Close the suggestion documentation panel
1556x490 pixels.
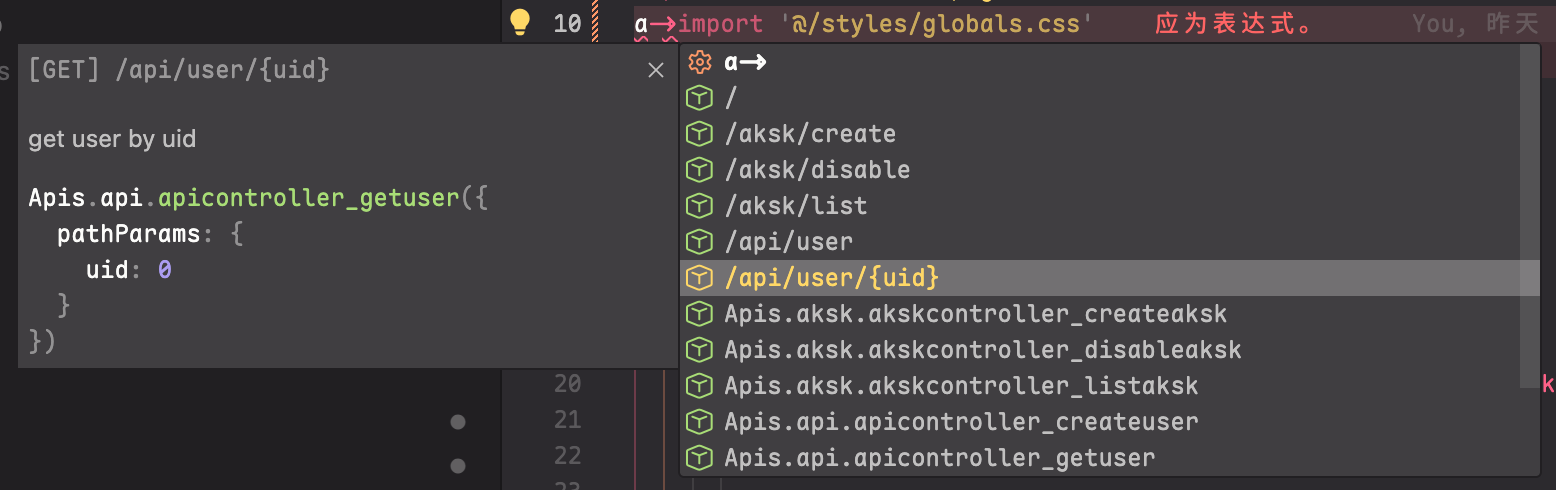(656, 70)
